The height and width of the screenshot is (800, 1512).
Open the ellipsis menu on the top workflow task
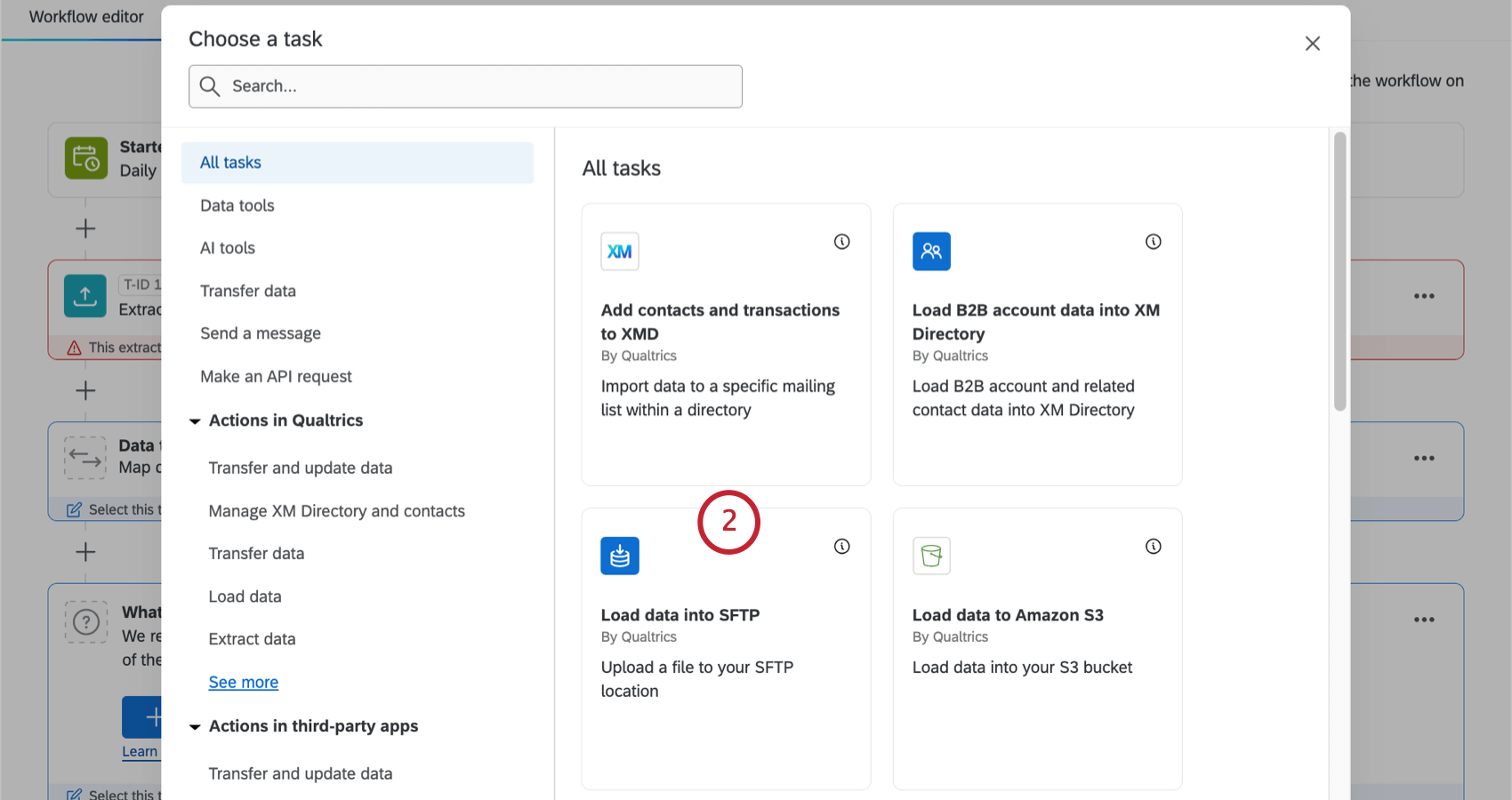(1424, 295)
